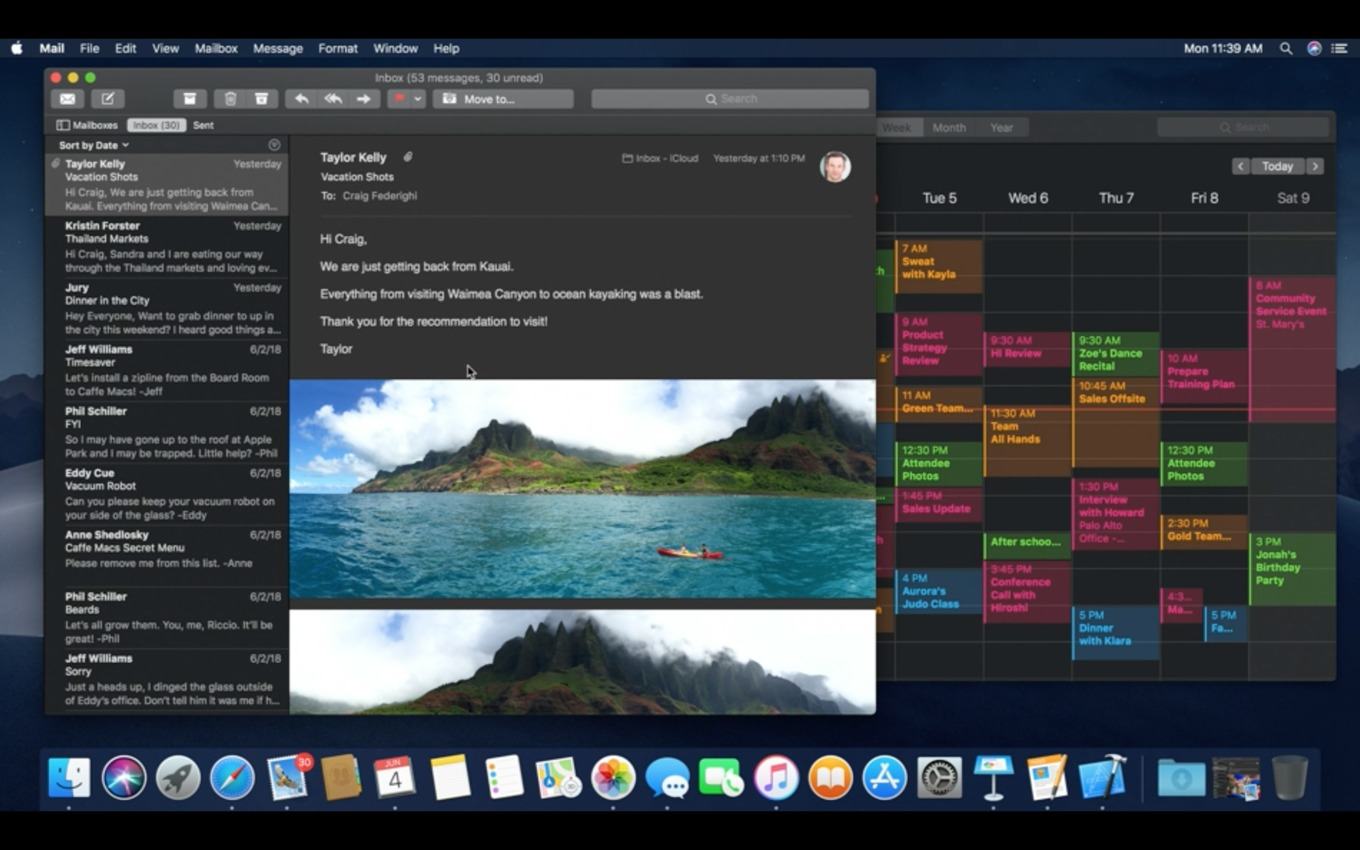The height and width of the screenshot is (850, 1360).
Task: Click the Mail search field
Action: coord(730,99)
